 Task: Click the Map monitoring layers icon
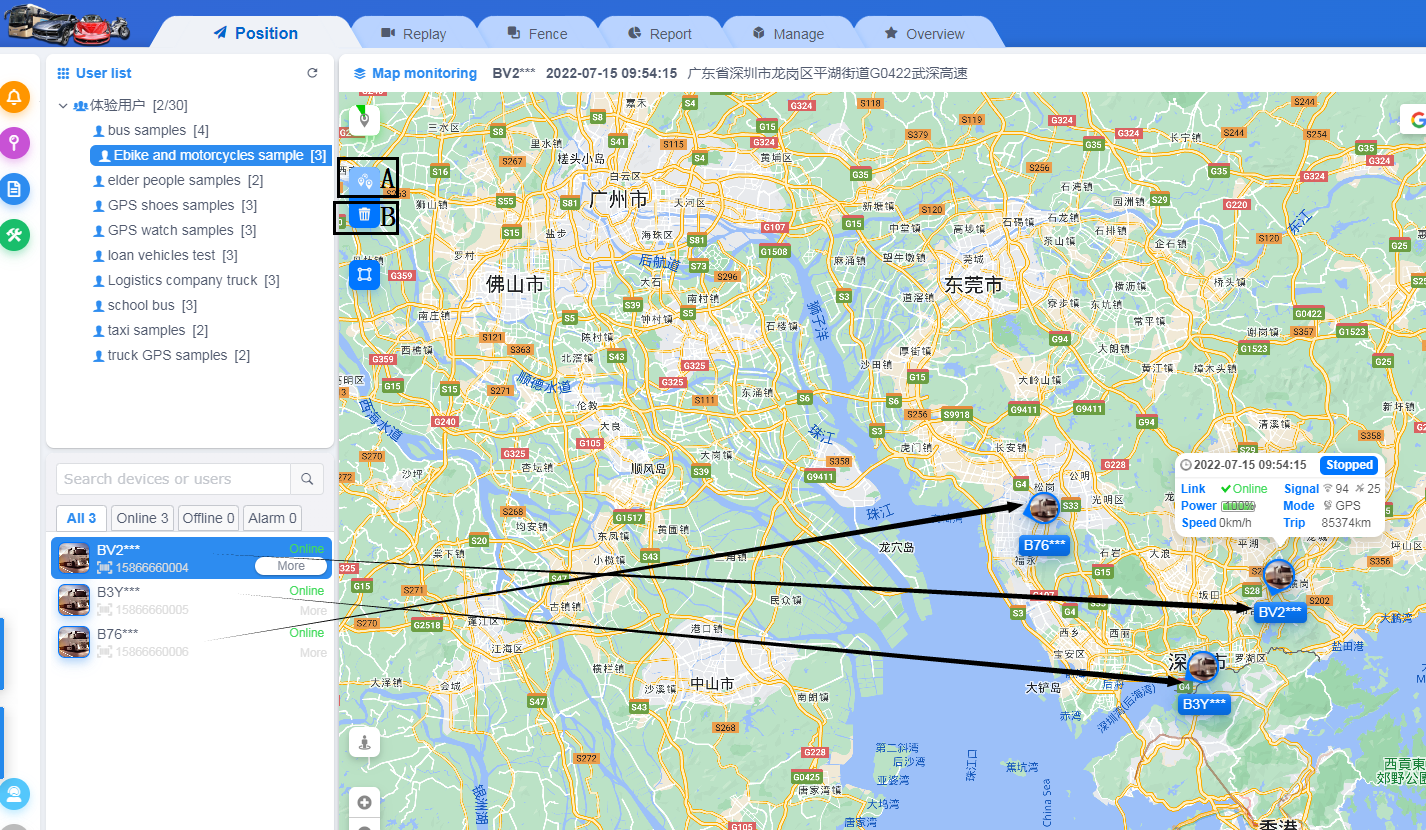pos(360,73)
